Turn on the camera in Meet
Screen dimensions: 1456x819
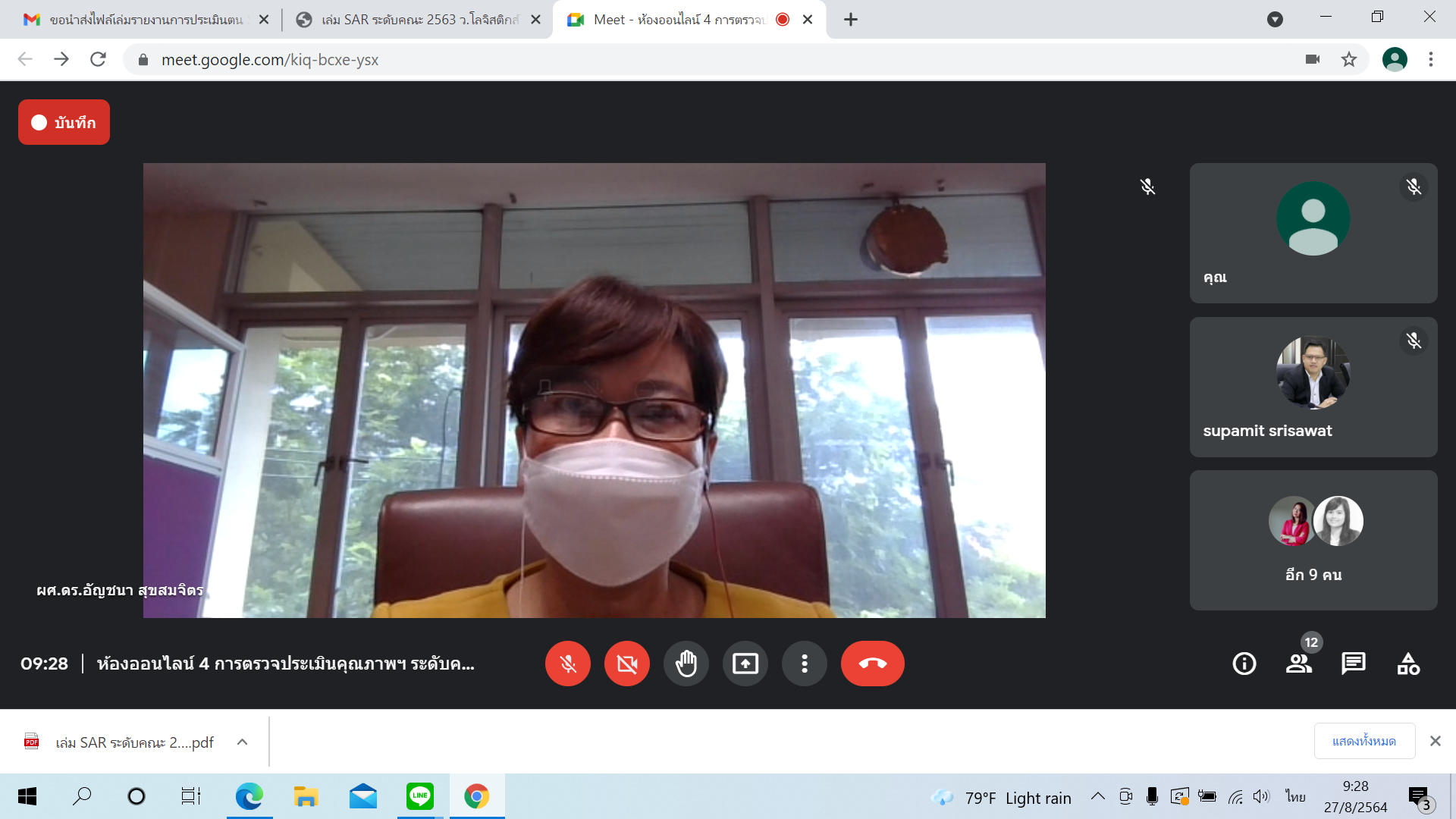[626, 664]
